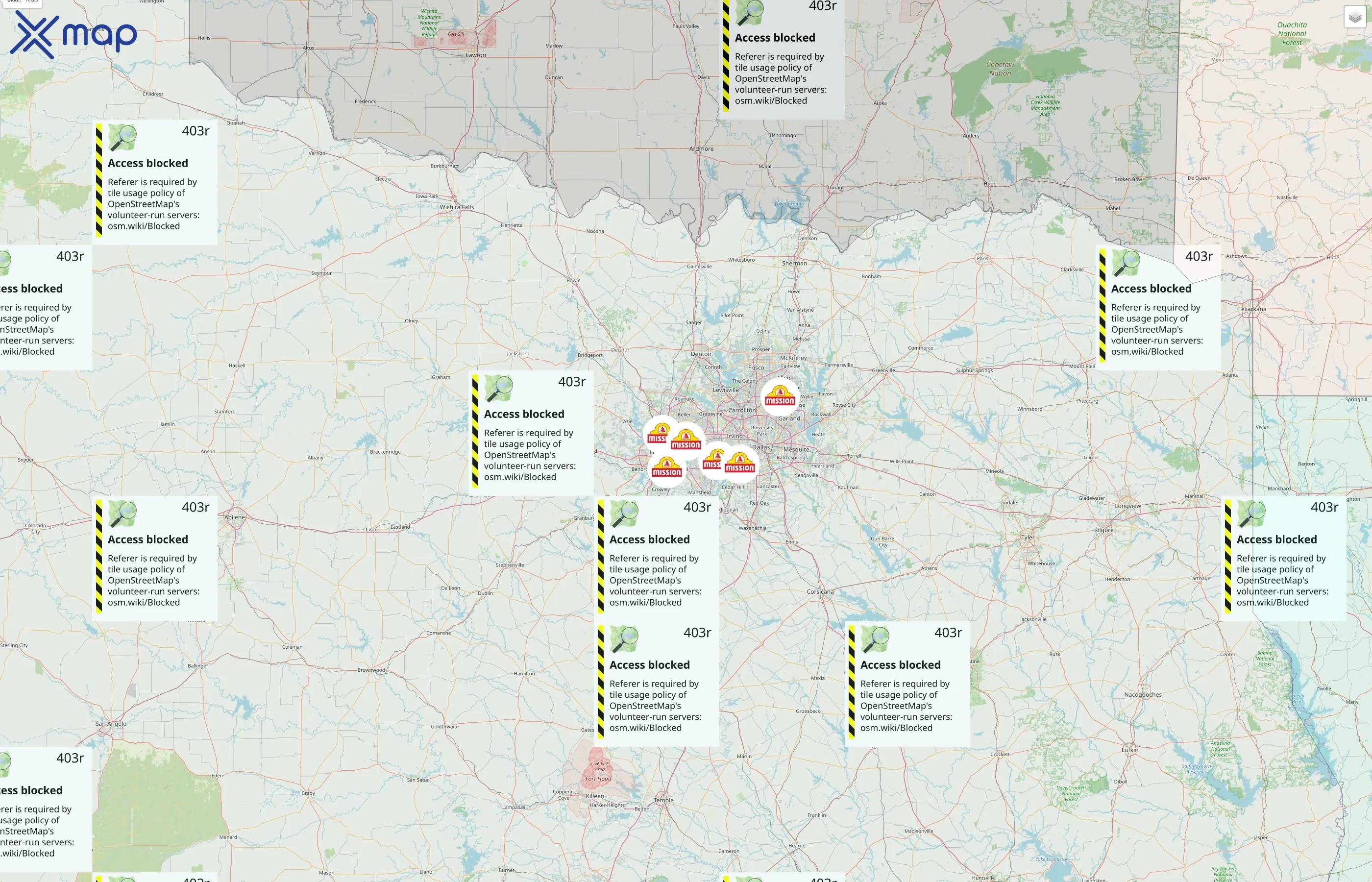Image resolution: width=1372 pixels, height=882 pixels.
Task: Click the Longview city label
Action: coord(1127,506)
